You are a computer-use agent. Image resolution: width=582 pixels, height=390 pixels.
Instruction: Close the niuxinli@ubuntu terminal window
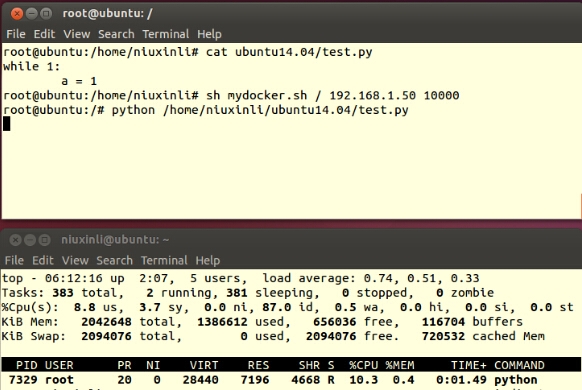pos(15,240)
